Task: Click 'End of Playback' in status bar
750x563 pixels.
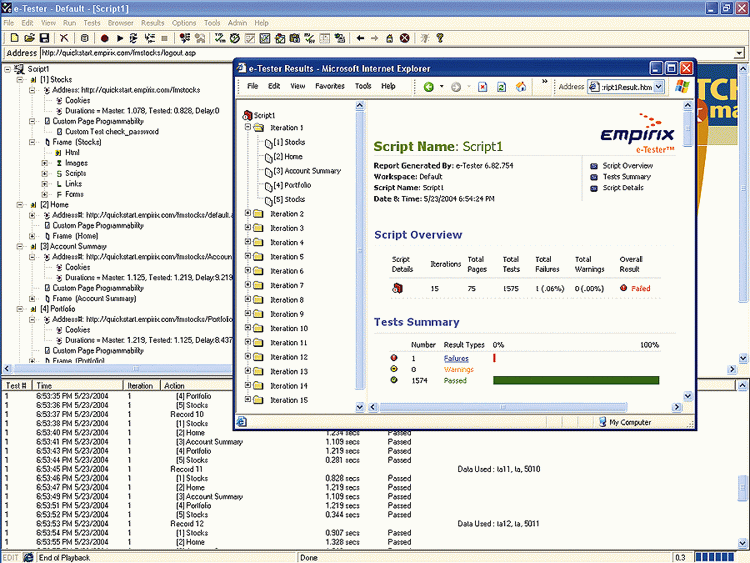Action: click(x=64, y=558)
